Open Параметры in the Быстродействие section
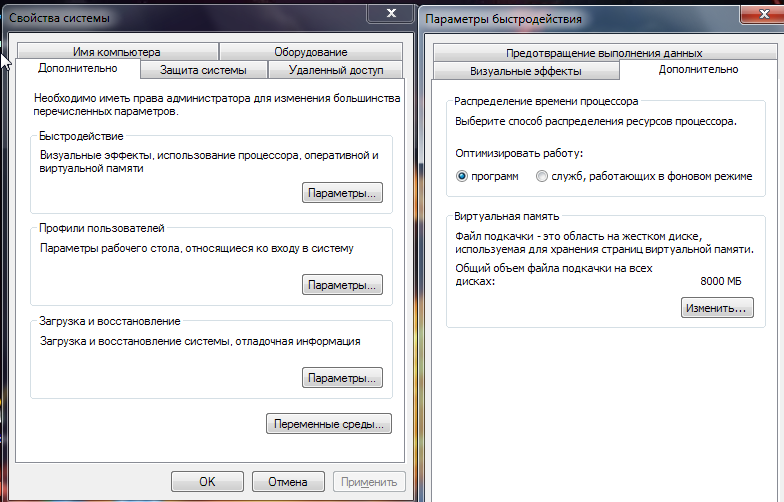 point(342,192)
